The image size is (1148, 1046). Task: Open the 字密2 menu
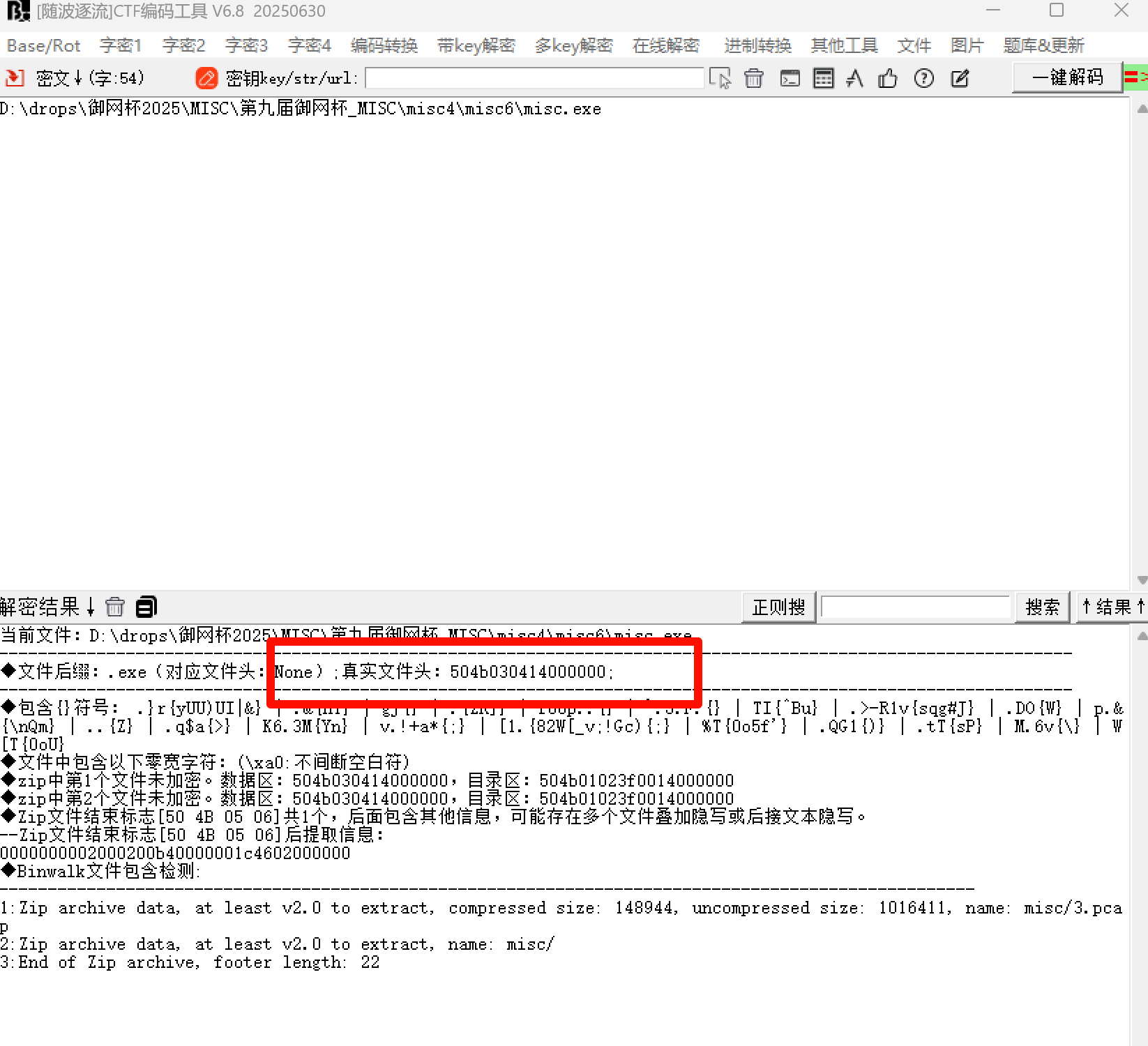click(x=183, y=46)
